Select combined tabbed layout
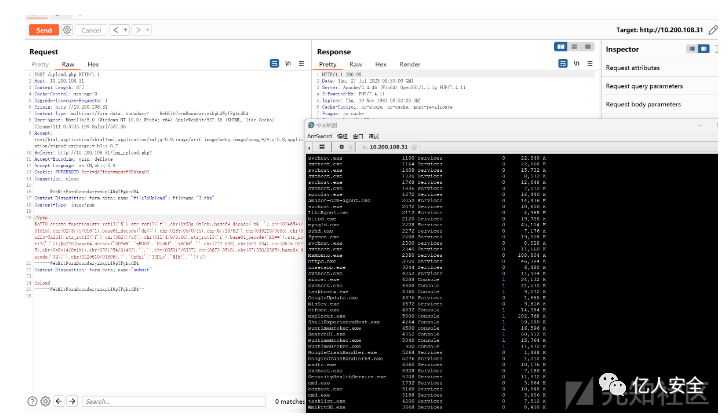 point(588,47)
